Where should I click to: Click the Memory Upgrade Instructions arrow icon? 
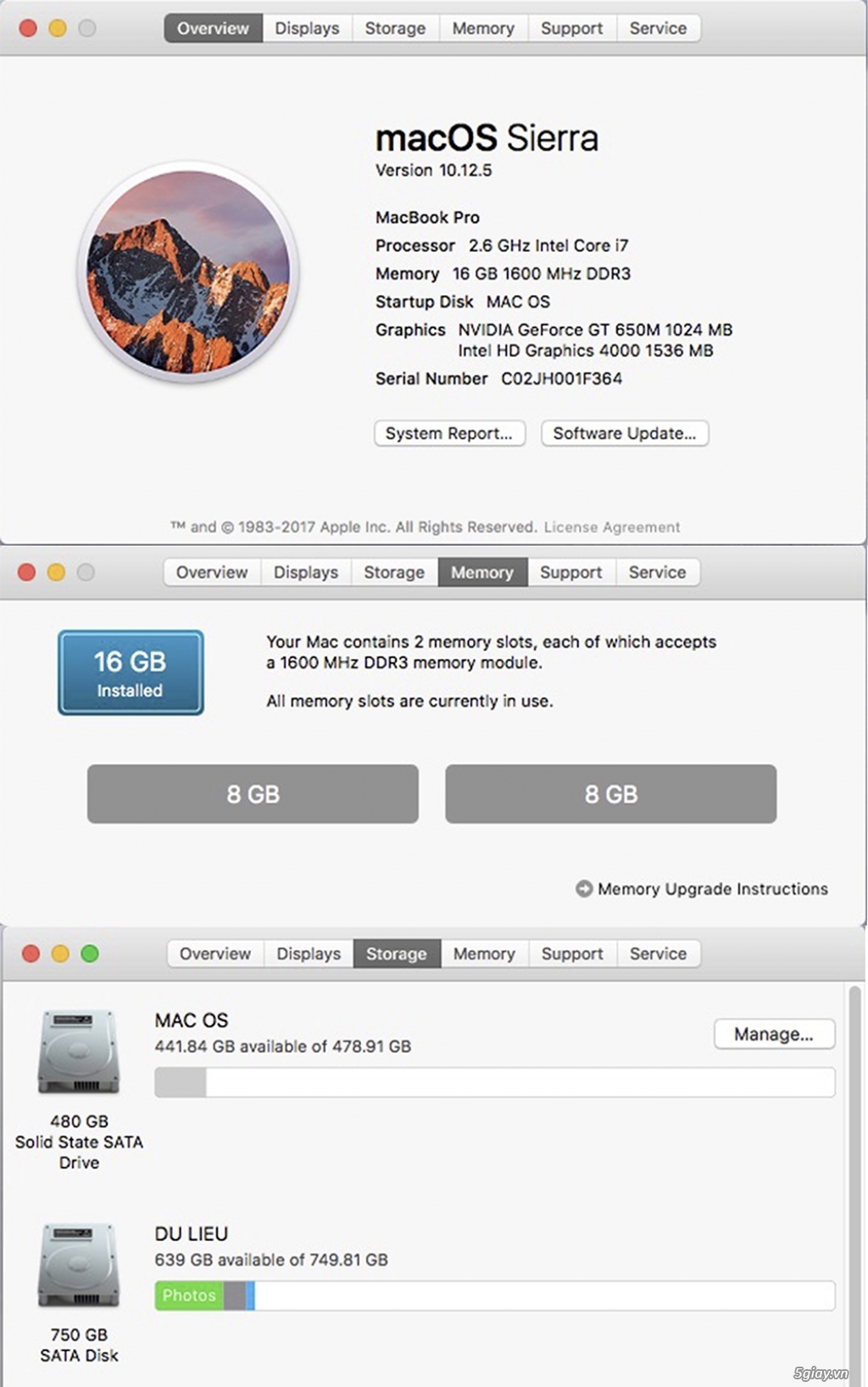pos(584,888)
